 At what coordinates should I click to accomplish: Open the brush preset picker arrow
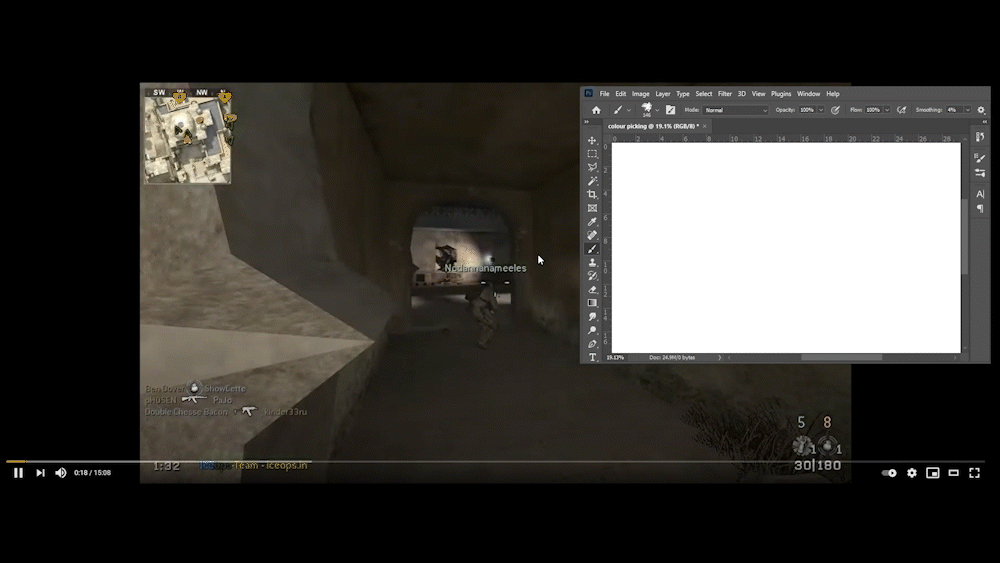pyautogui.click(x=657, y=110)
